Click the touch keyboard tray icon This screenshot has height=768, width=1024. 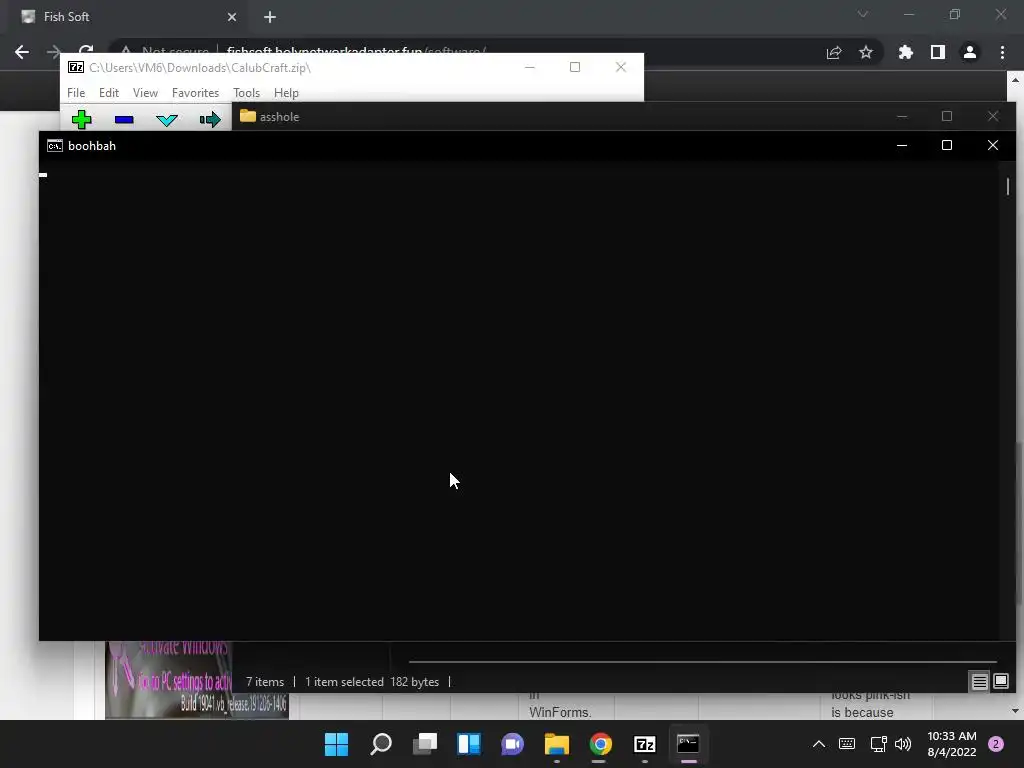tap(847, 744)
